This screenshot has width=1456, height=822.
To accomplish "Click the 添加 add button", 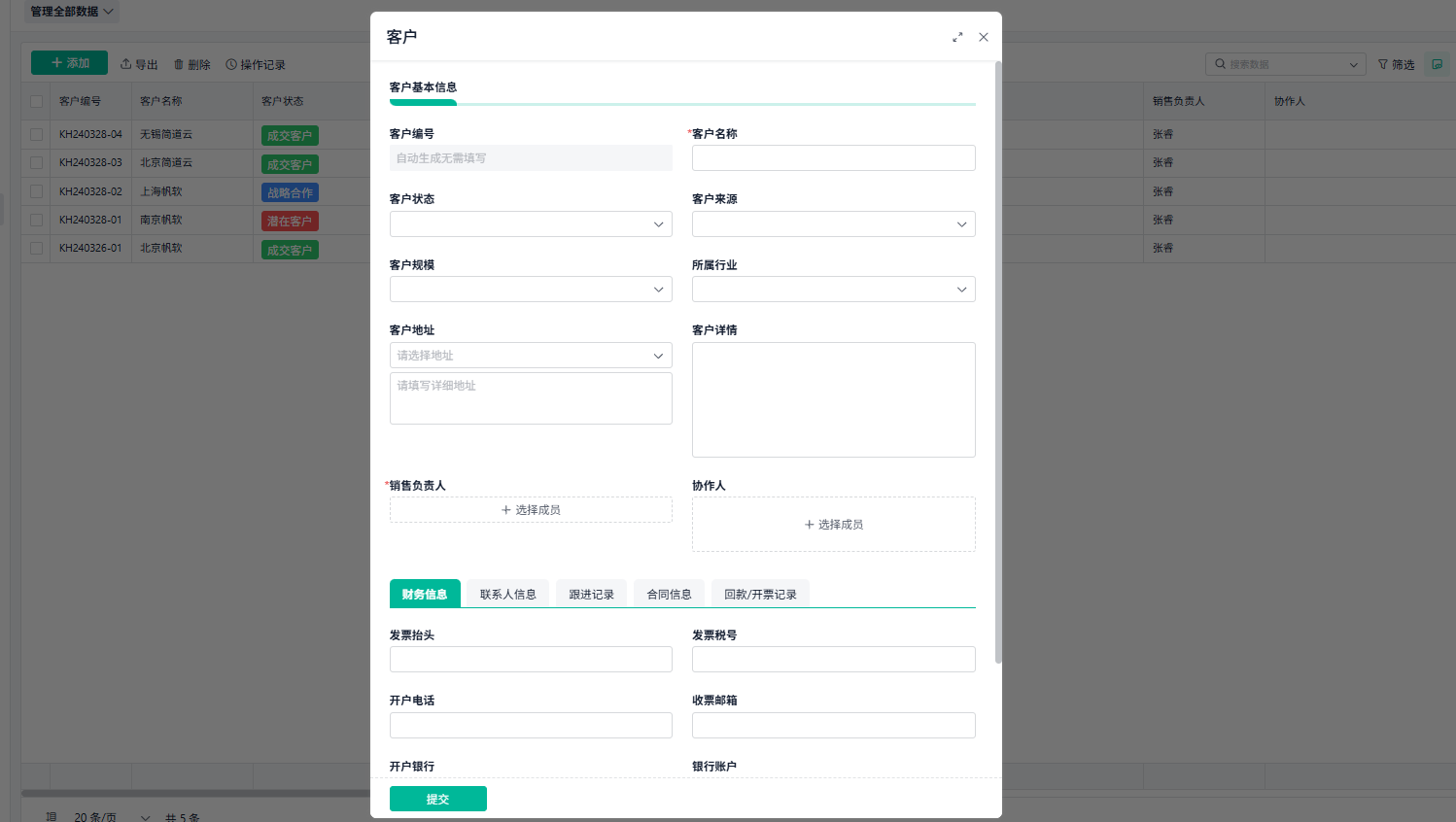I will 68,62.
